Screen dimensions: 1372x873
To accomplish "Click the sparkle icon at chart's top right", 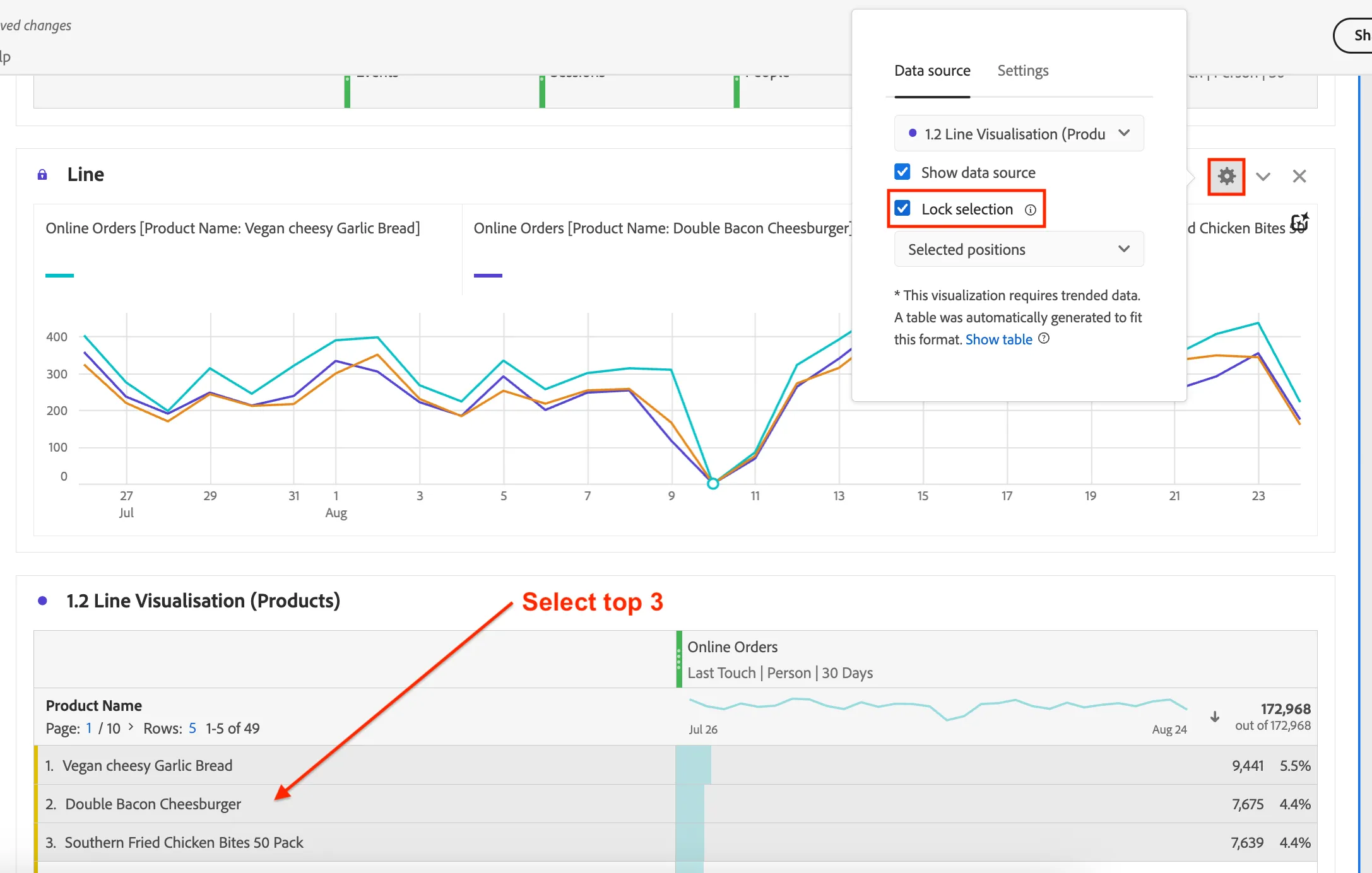I will (x=1299, y=222).
